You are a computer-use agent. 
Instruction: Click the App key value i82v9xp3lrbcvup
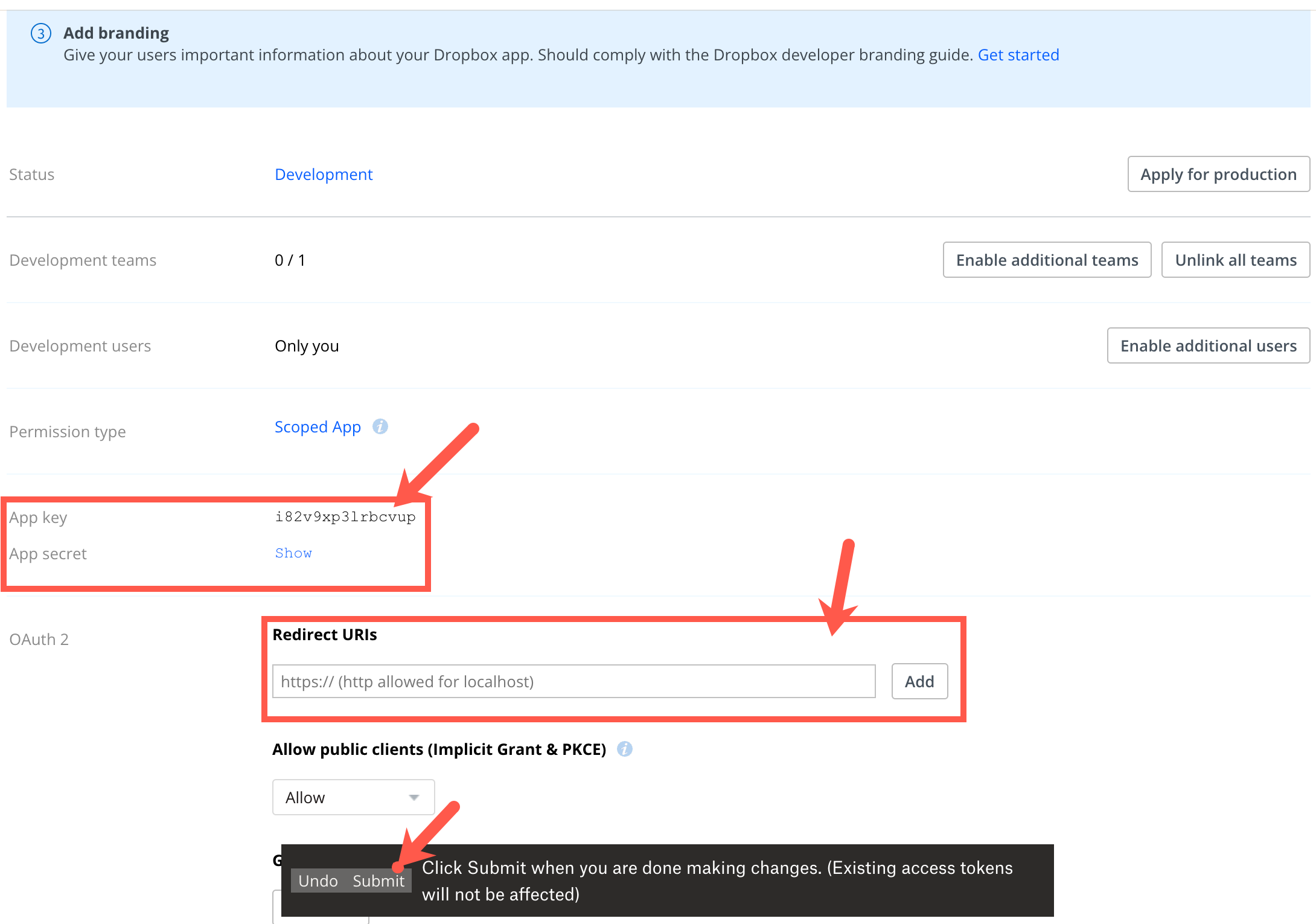345,517
